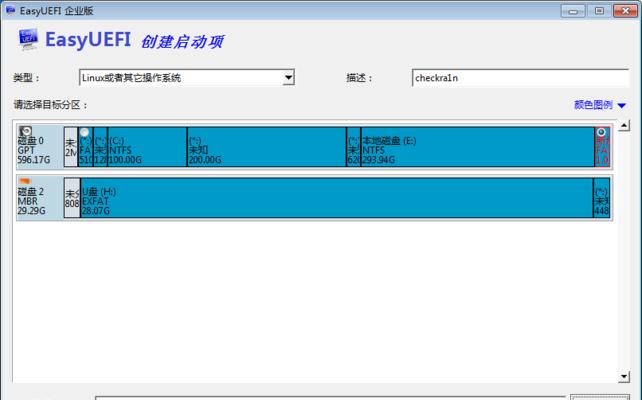This screenshot has height=400, width=642.
Task: Click the 创建启动项 heading text
Action: coord(183,41)
